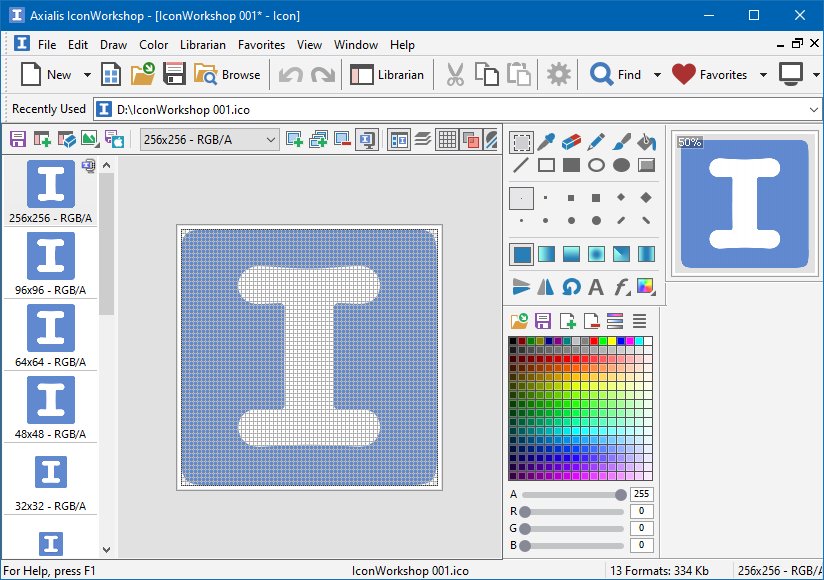Flip the image horizontally

point(546,287)
